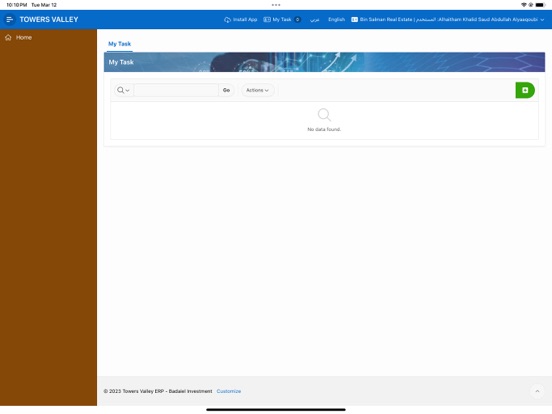The image size is (552, 414).
Task: Open My Task in top bar
Action: tap(282, 19)
